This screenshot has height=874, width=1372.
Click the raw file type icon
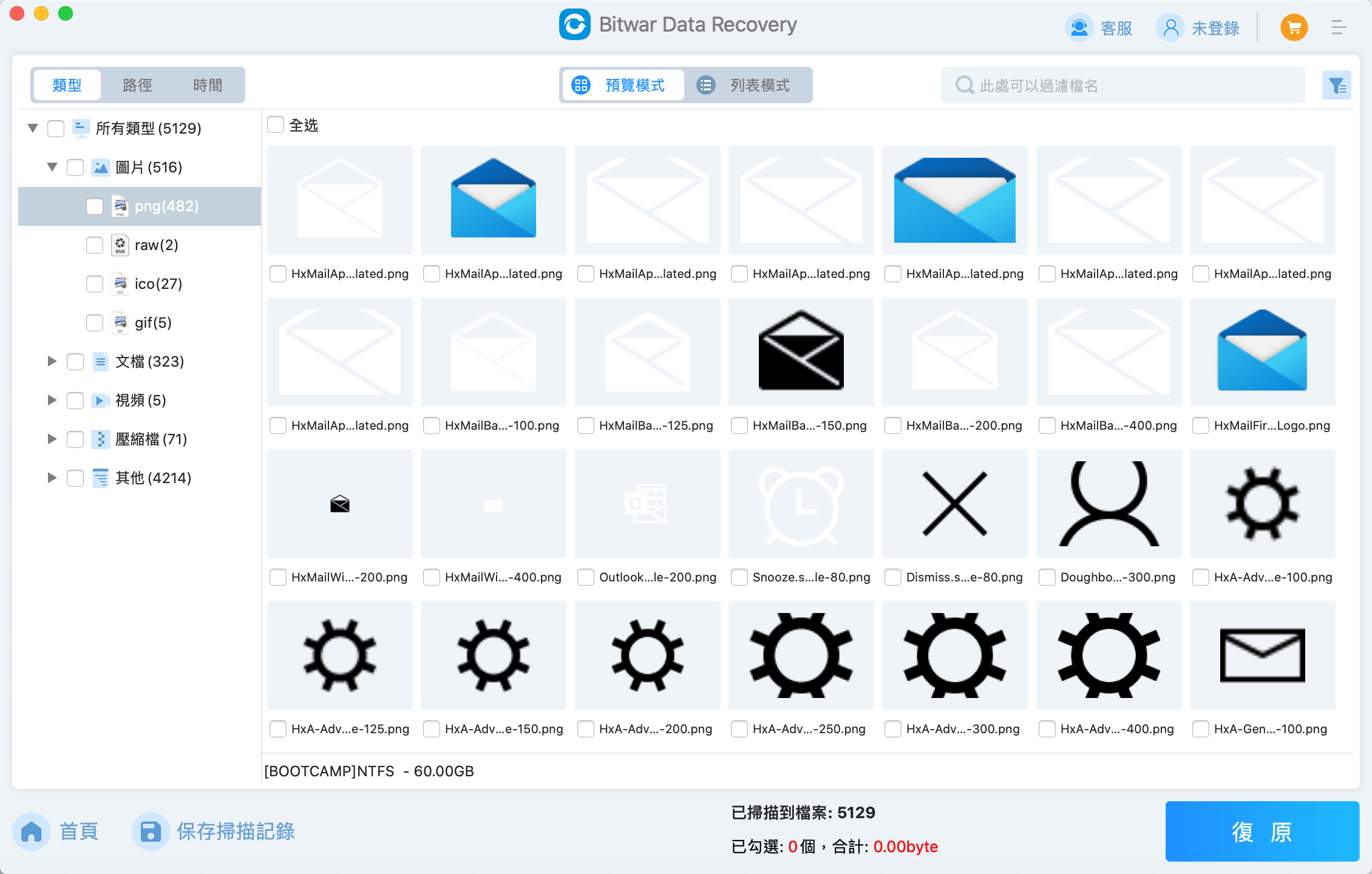tap(120, 245)
